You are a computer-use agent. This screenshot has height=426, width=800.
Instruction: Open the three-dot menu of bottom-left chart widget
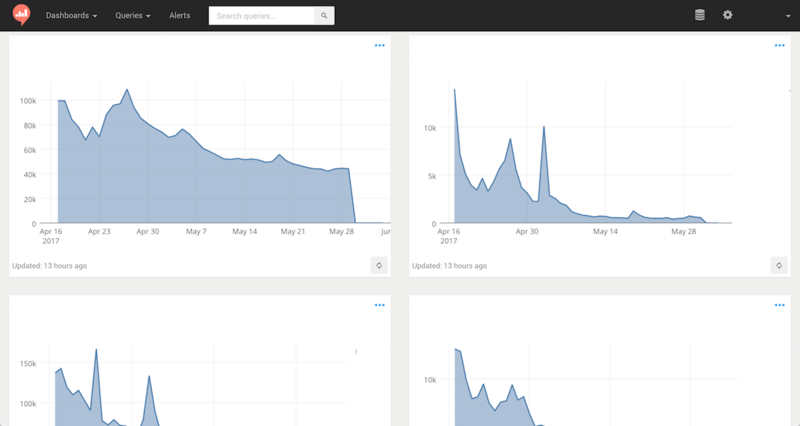point(380,305)
